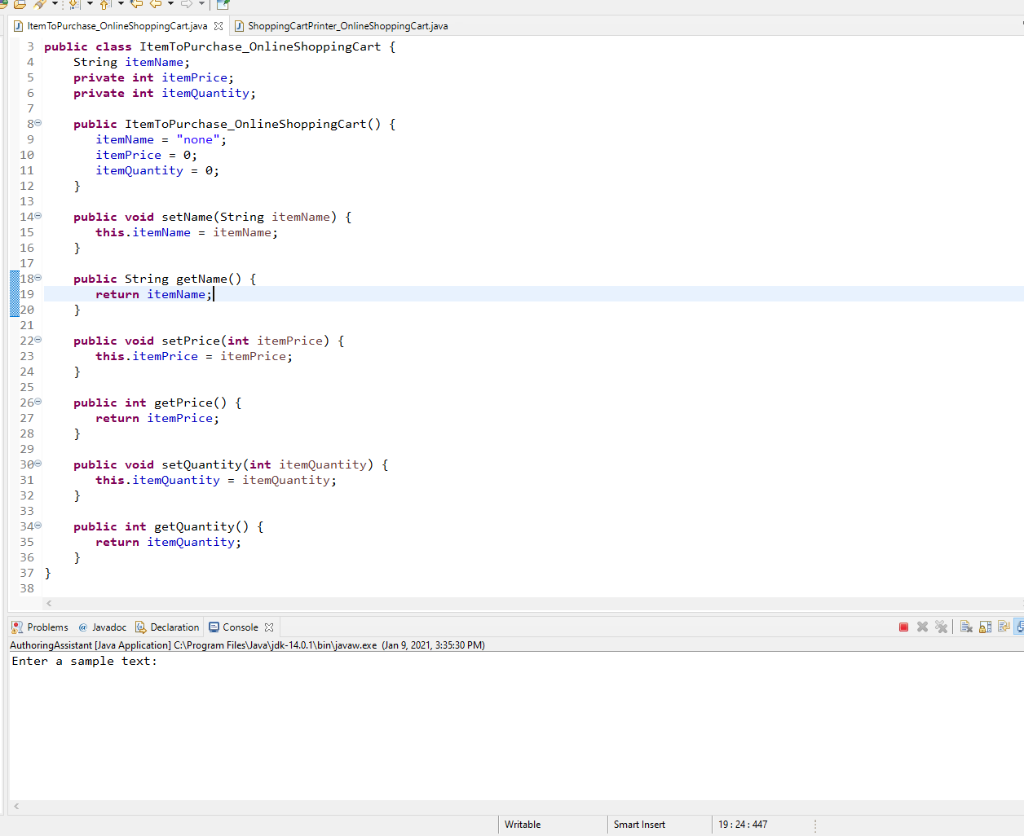Click the status bar drag handle dots
1024x836 pixels.
[x=816, y=825]
